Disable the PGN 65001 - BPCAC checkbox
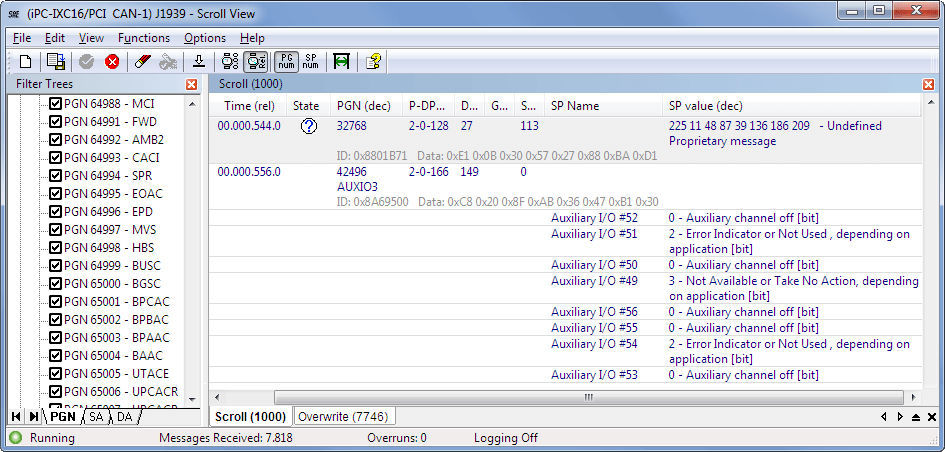Screen dimensions: 945x452 tap(56, 302)
